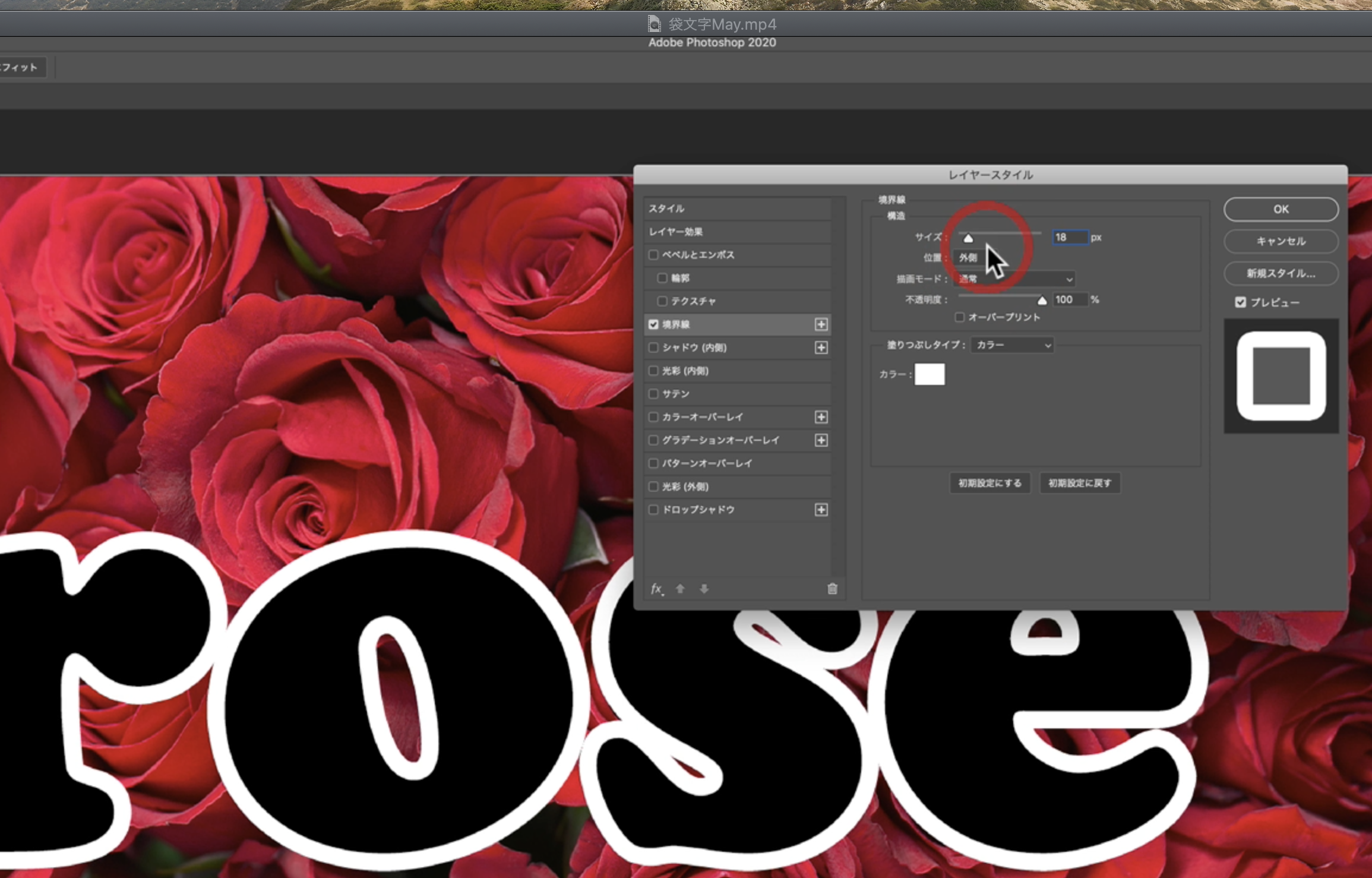1372x878 pixels.
Task: Select レイヤー効果 in the left list
Action: [737, 232]
